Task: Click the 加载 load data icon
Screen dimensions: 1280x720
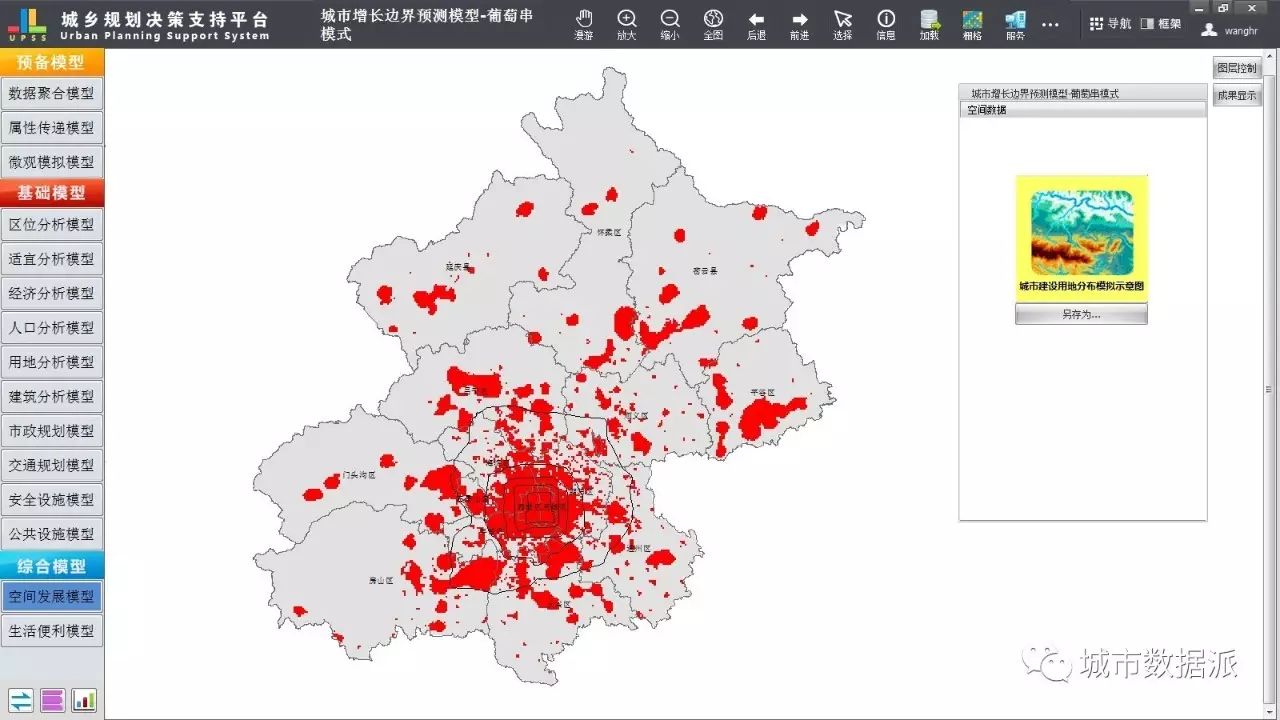Action: pyautogui.click(x=929, y=25)
